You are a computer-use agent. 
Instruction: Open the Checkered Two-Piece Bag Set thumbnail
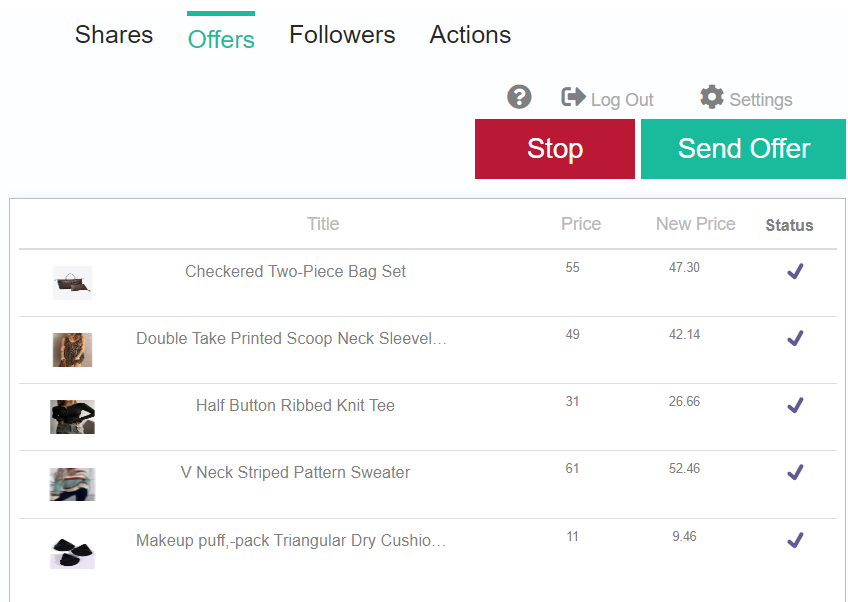[x=72, y=283]
